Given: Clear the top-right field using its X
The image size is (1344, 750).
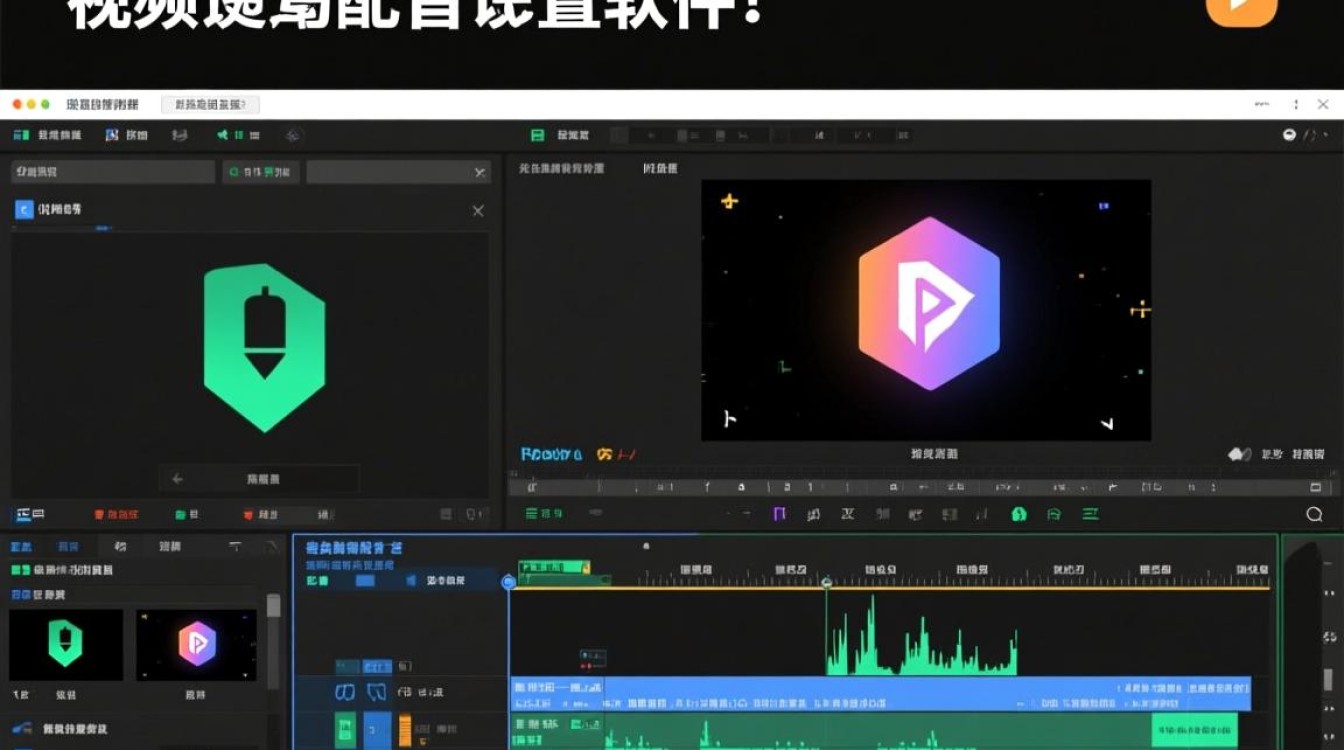Looking at the screenshot, I should (479, 172).
